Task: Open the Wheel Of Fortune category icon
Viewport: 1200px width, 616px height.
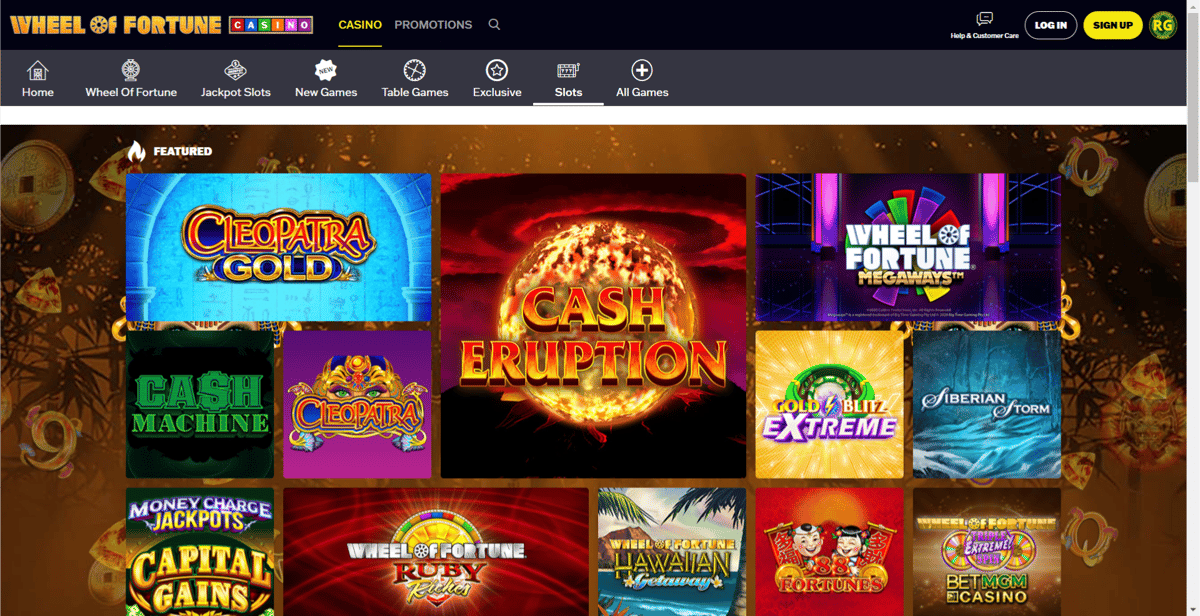Action: (131, 71)
